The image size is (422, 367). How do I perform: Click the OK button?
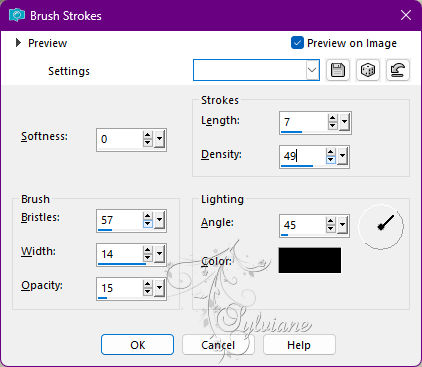(137, 345)
